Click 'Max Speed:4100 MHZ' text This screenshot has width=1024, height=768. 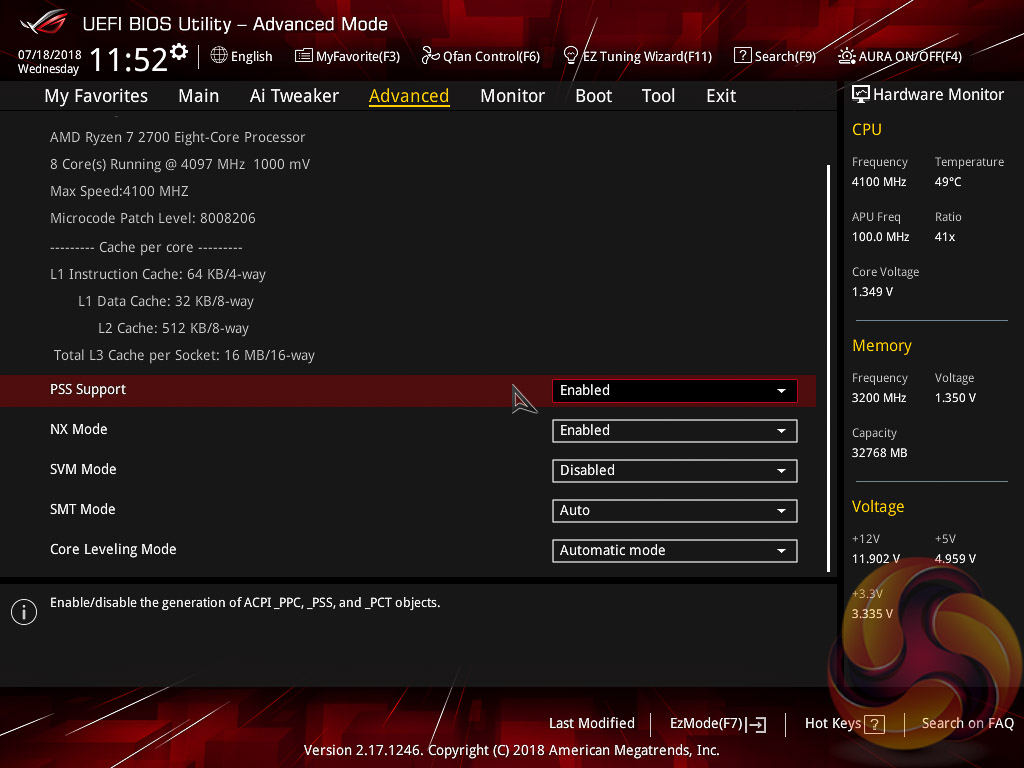(120, 191)
